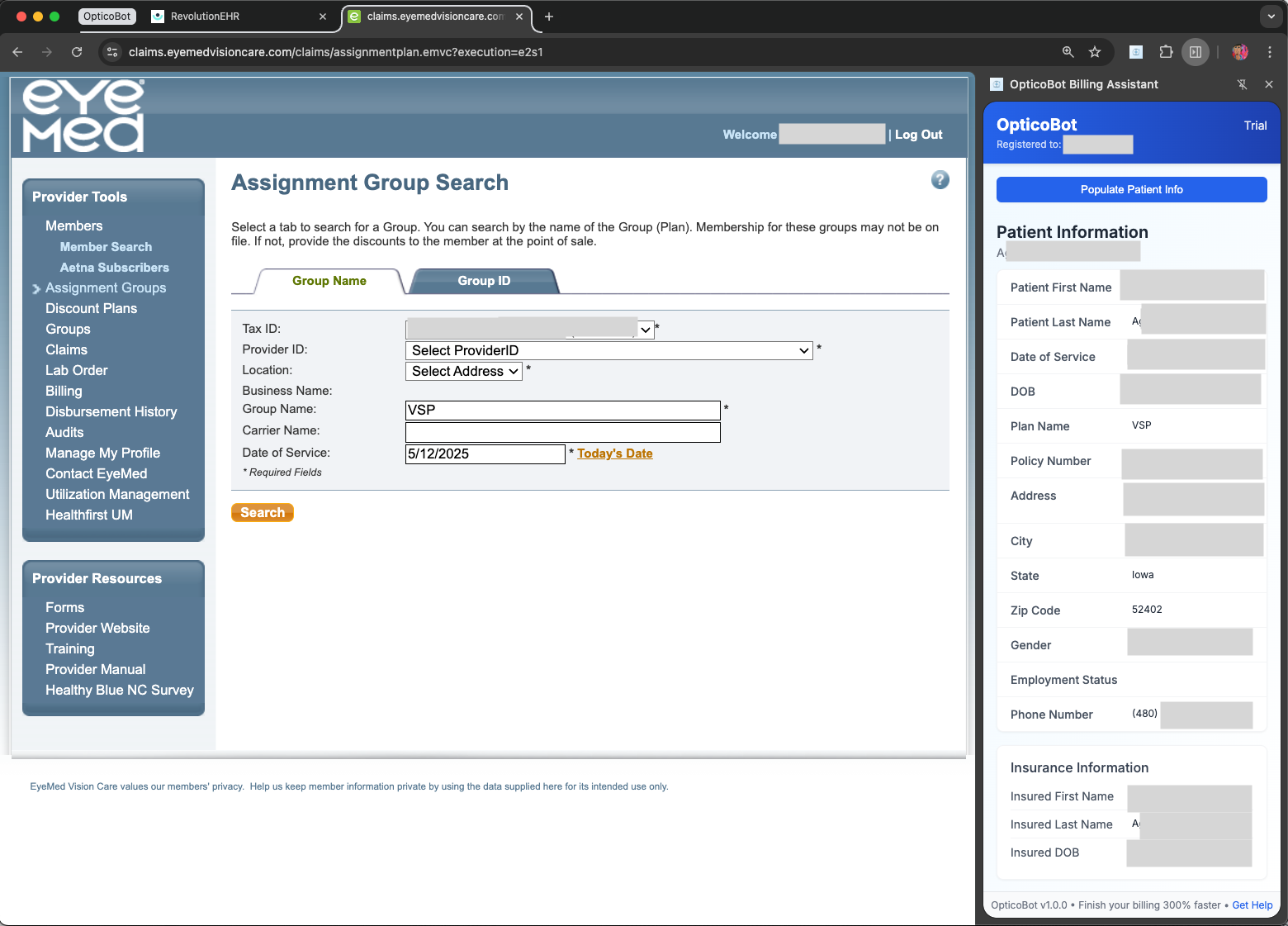Open the zoom magnifier icon in address bar
1288x926 pixels.
[1068, 51]
